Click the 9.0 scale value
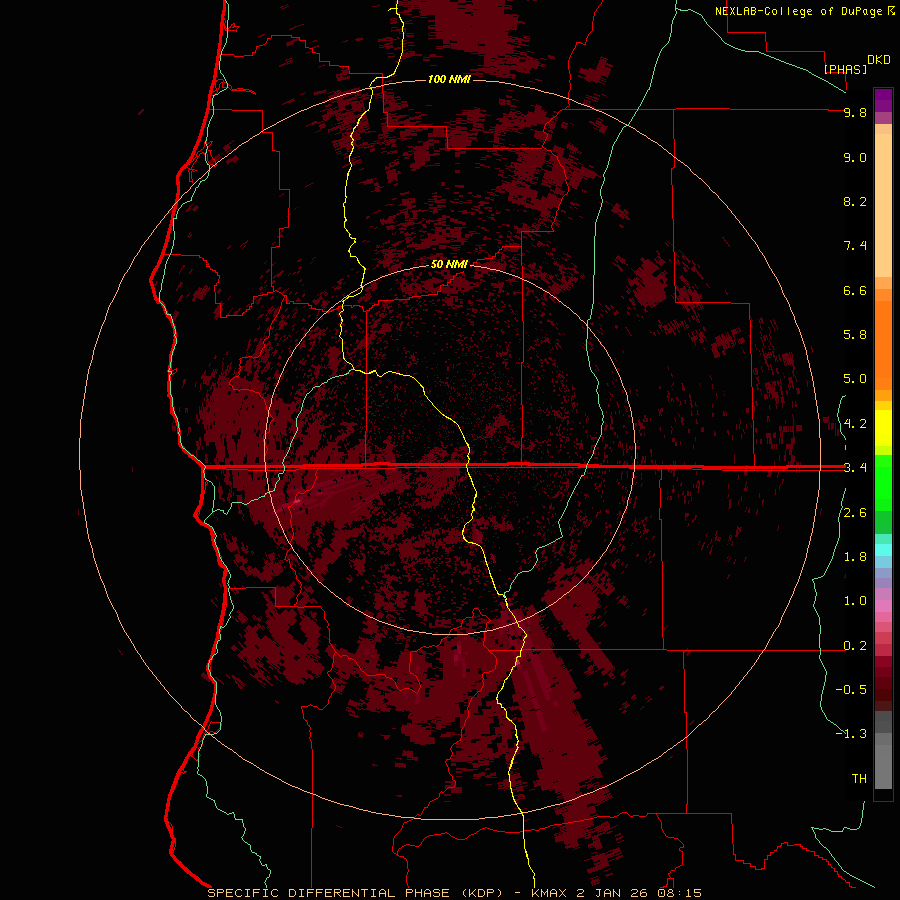This screenshot has height=900, width=900. click(855, 157)
